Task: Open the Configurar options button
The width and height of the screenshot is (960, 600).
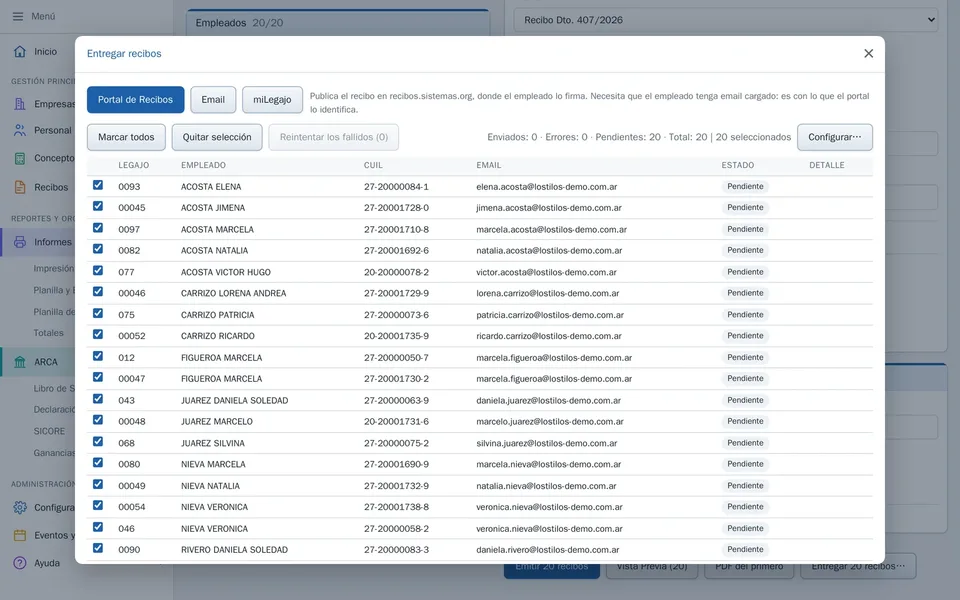Action: (x=834, y=137)
